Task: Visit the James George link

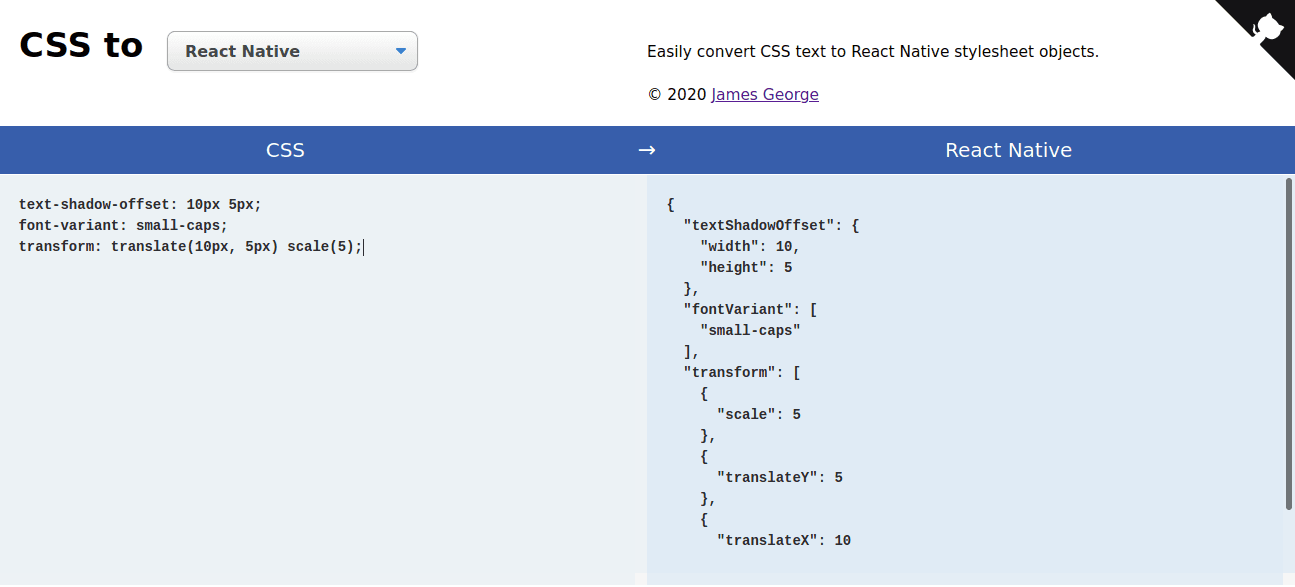Action: tap(764, 95)
